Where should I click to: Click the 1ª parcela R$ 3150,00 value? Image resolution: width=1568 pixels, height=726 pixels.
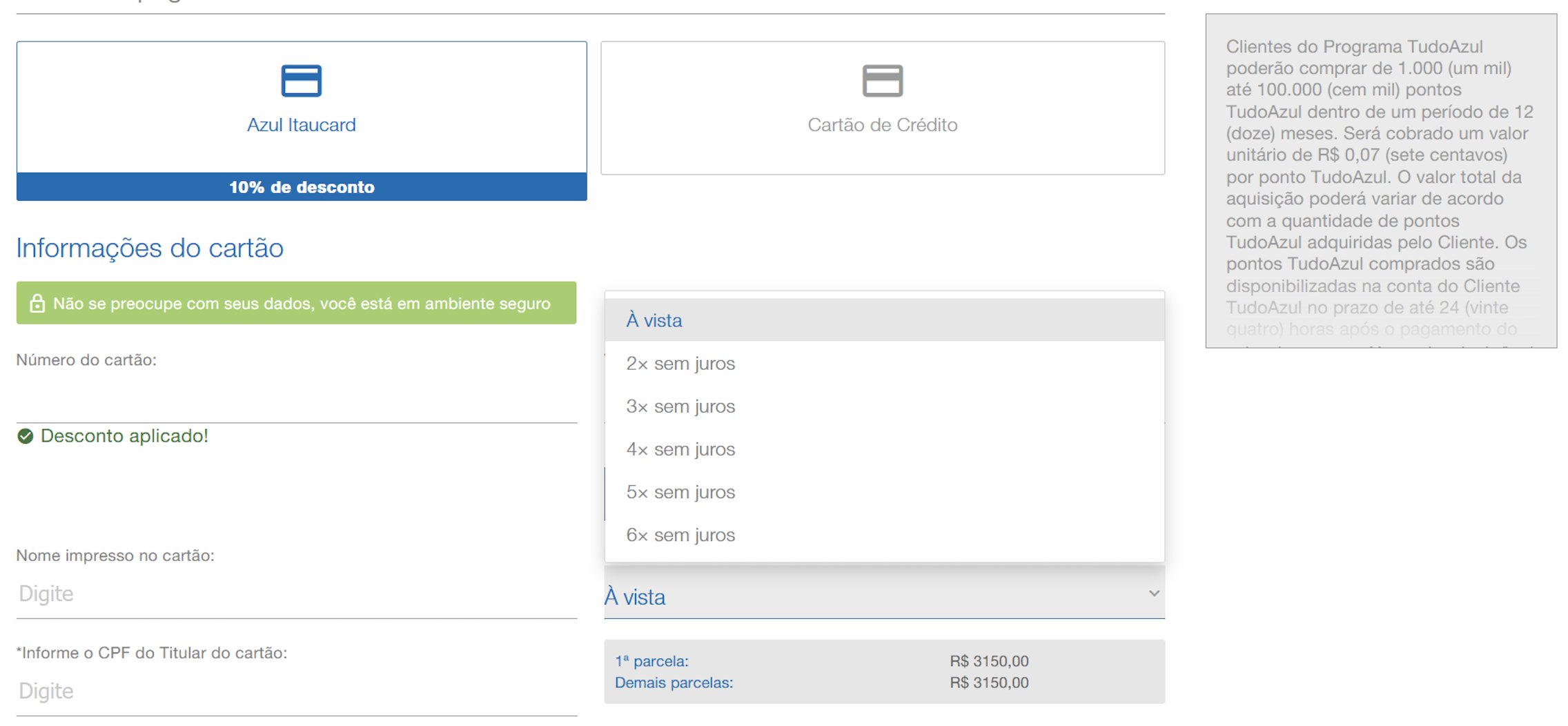(989, 661)
